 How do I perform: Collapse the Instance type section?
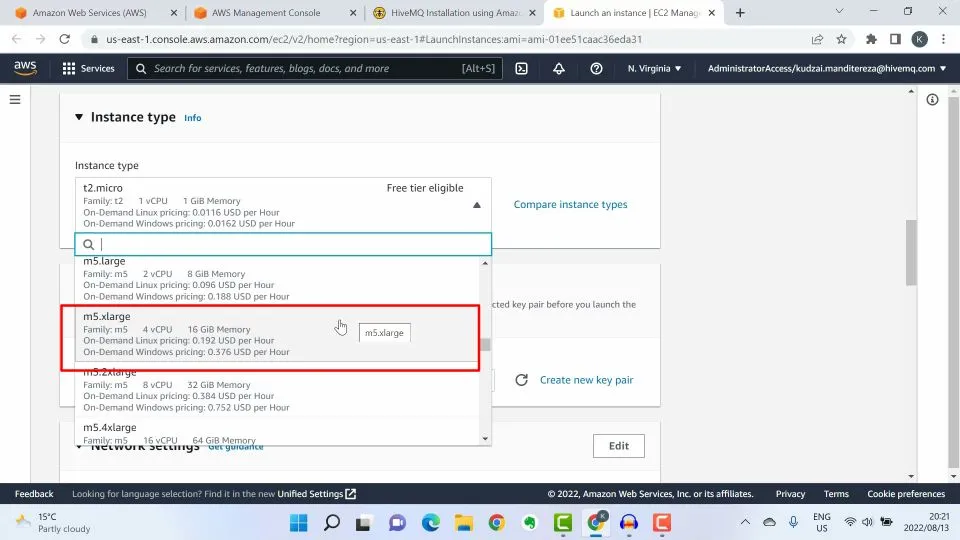pyautogui.click(x=79, y=116)
